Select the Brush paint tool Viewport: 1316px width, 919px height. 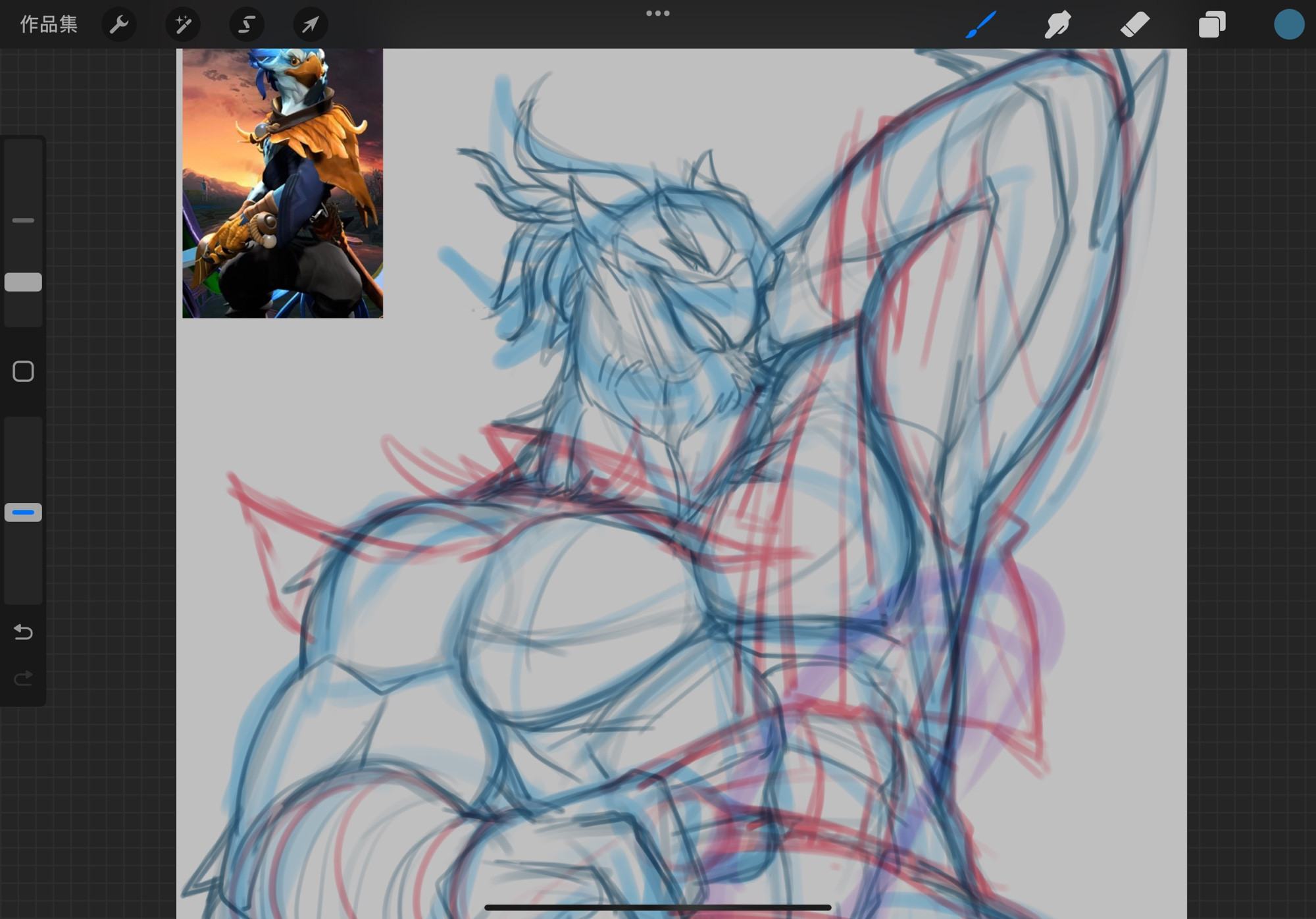[x=981, y=24]
